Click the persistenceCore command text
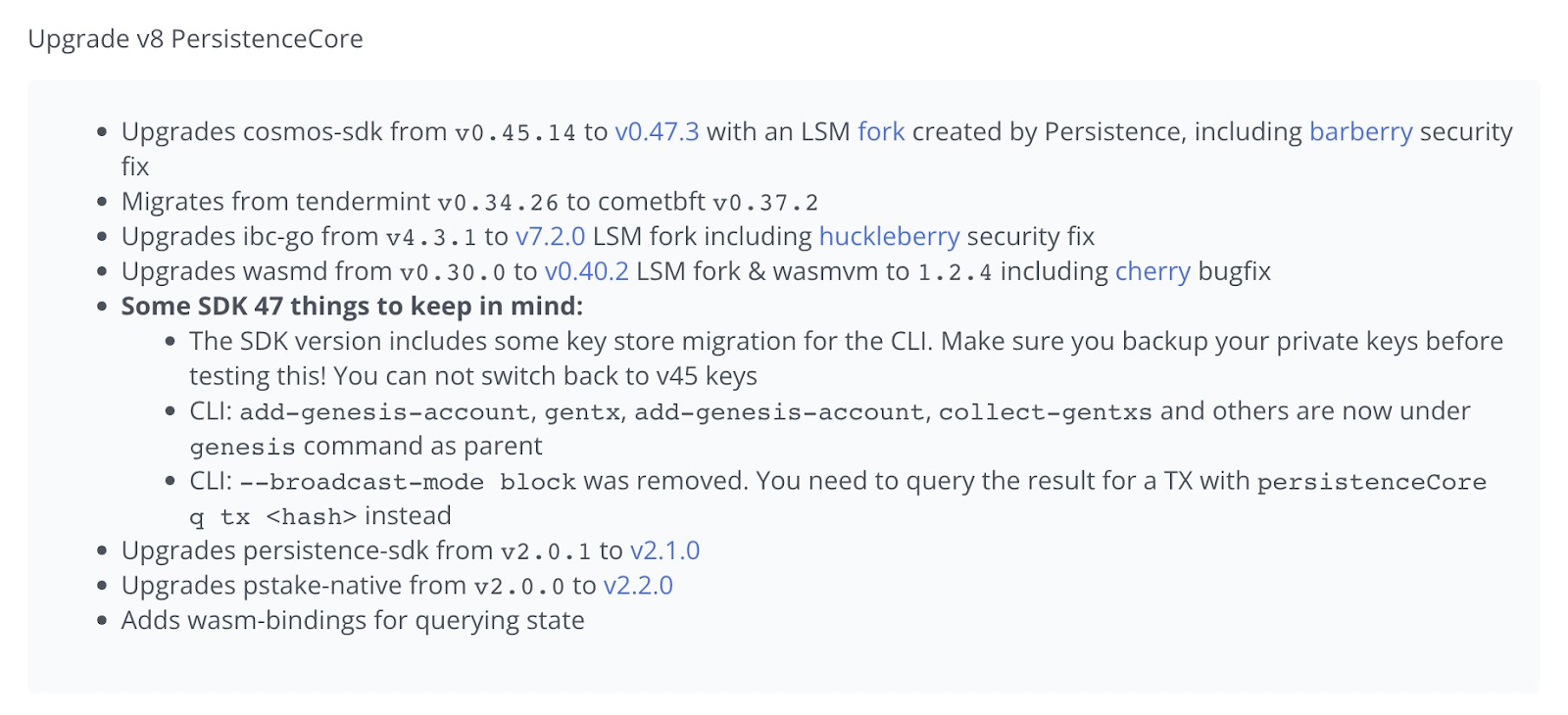1568x715 pixels. pos(1372,482)
